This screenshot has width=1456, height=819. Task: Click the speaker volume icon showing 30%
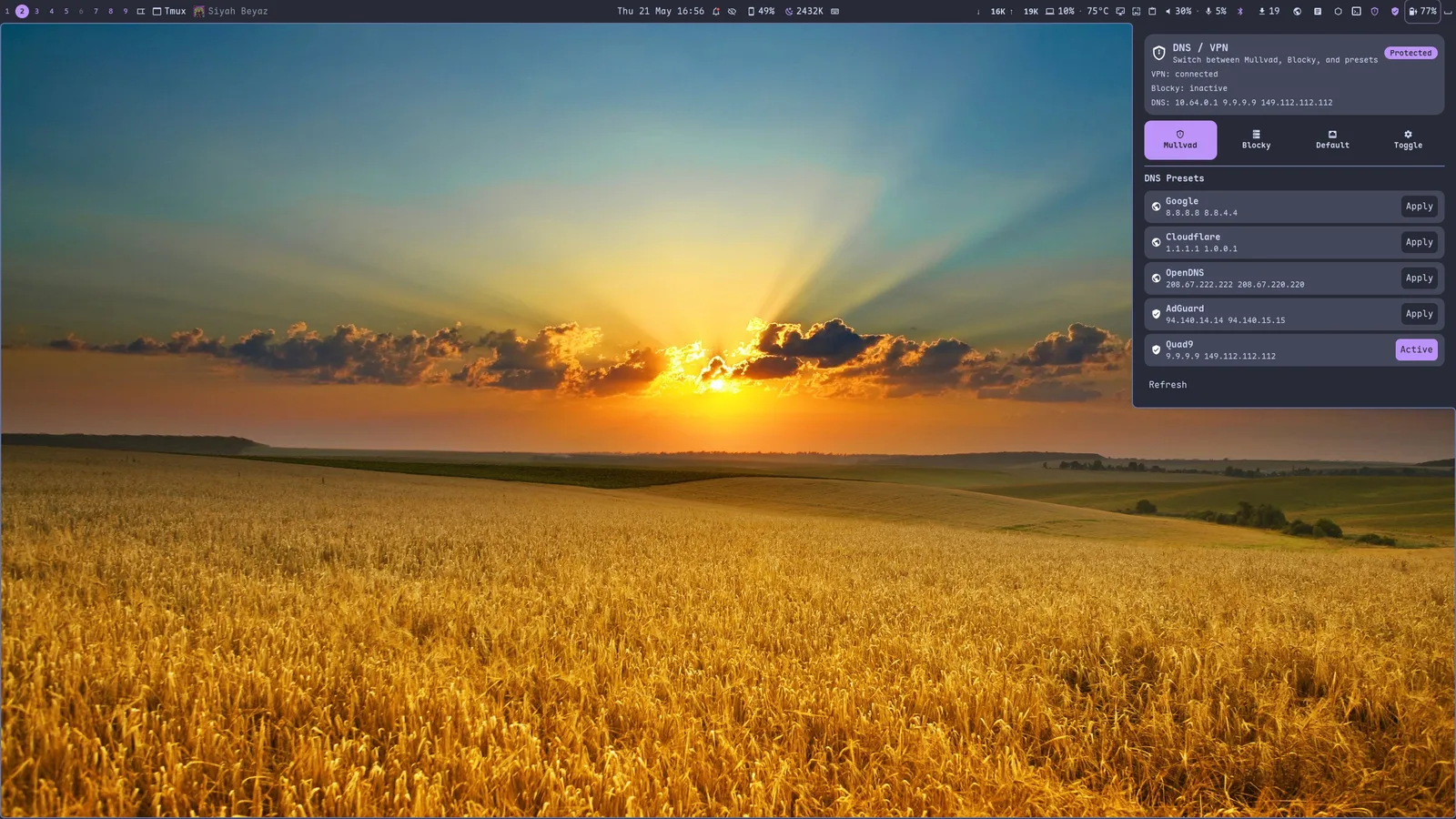pos(1168,12)
